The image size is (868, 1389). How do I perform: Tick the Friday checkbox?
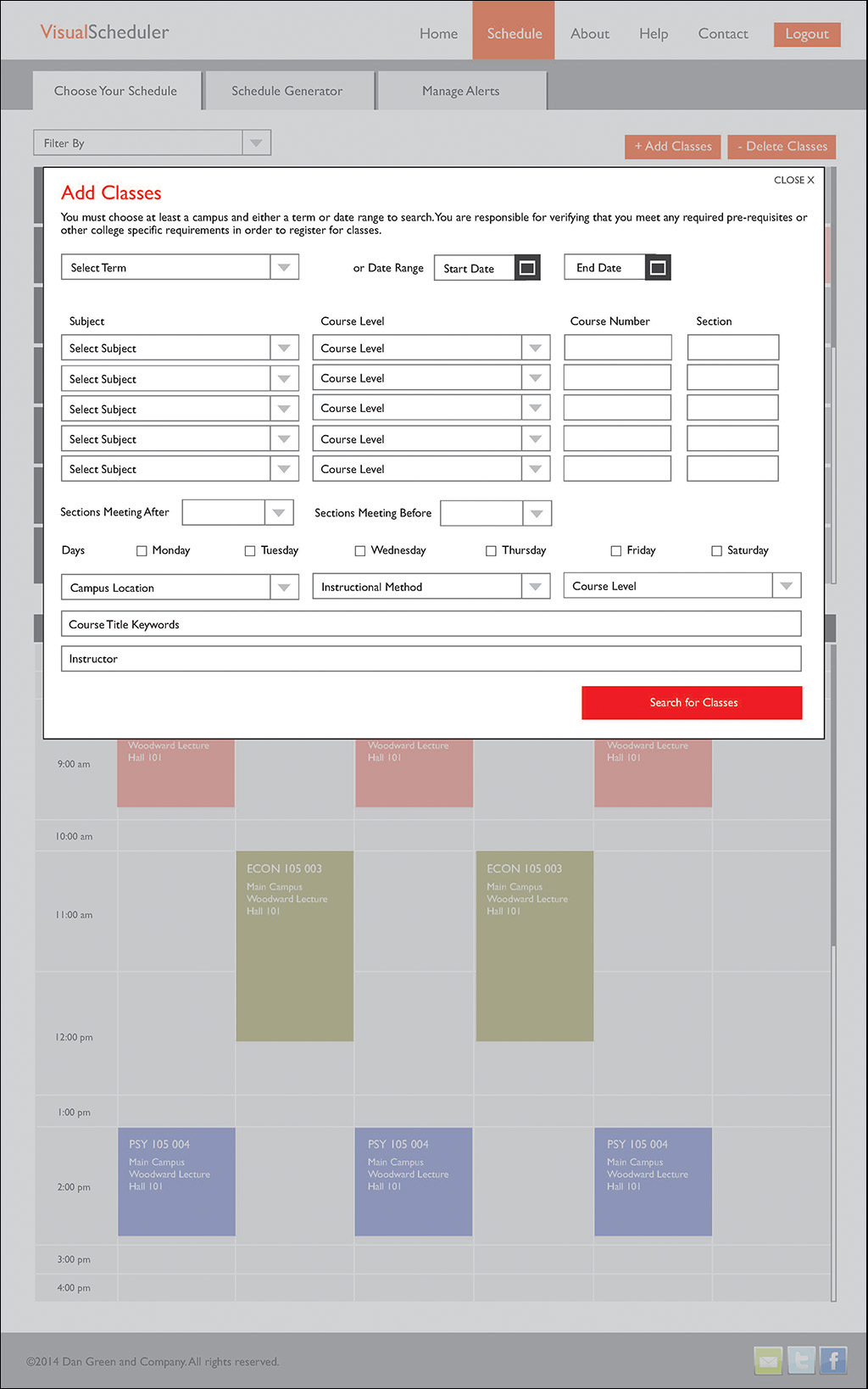click(x=616, y=551)
